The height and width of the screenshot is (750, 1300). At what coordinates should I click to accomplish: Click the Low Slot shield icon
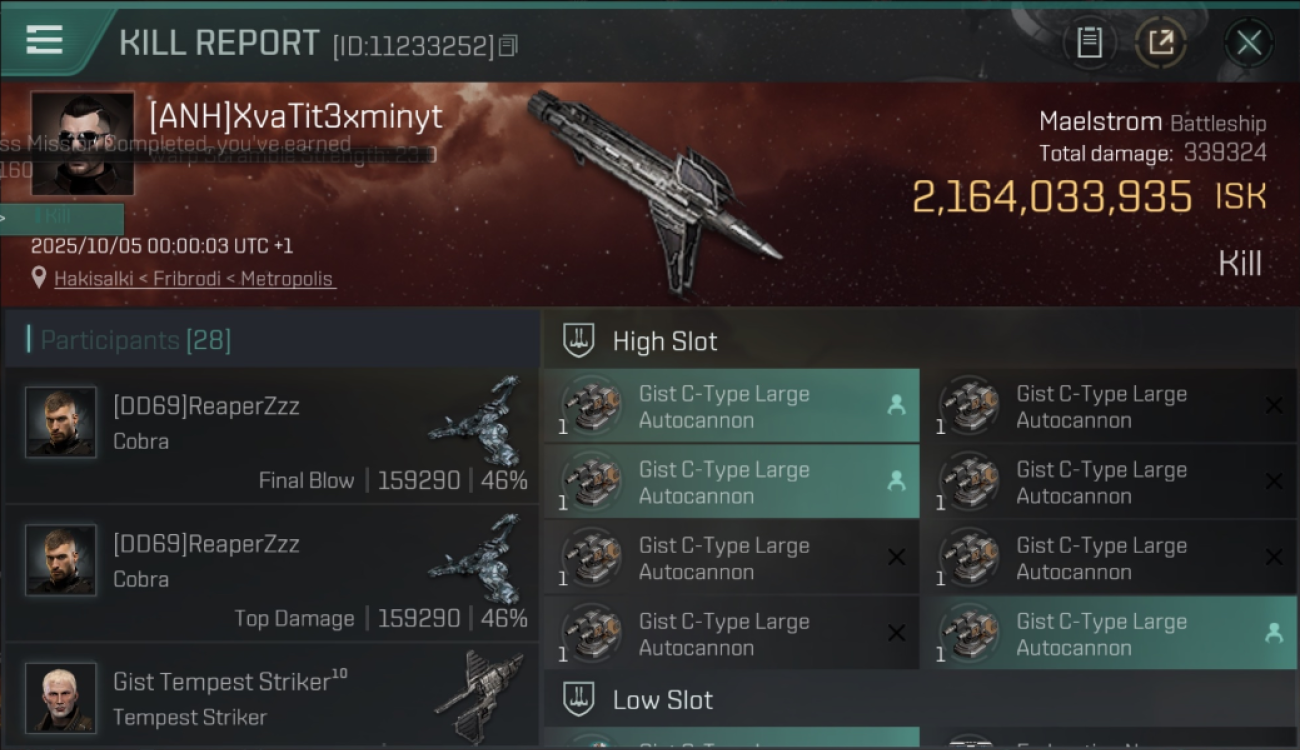coord(579,699)
